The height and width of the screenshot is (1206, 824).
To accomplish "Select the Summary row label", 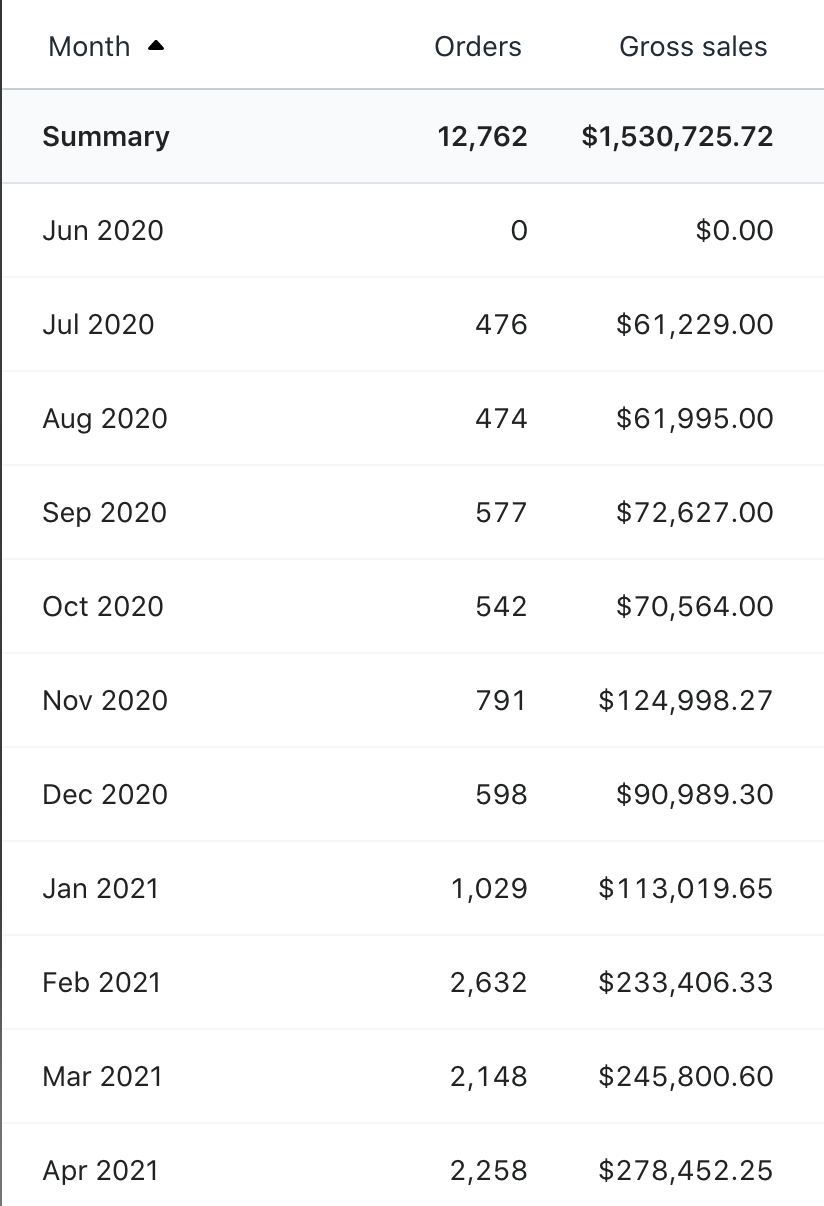I will tap(106, 137).
